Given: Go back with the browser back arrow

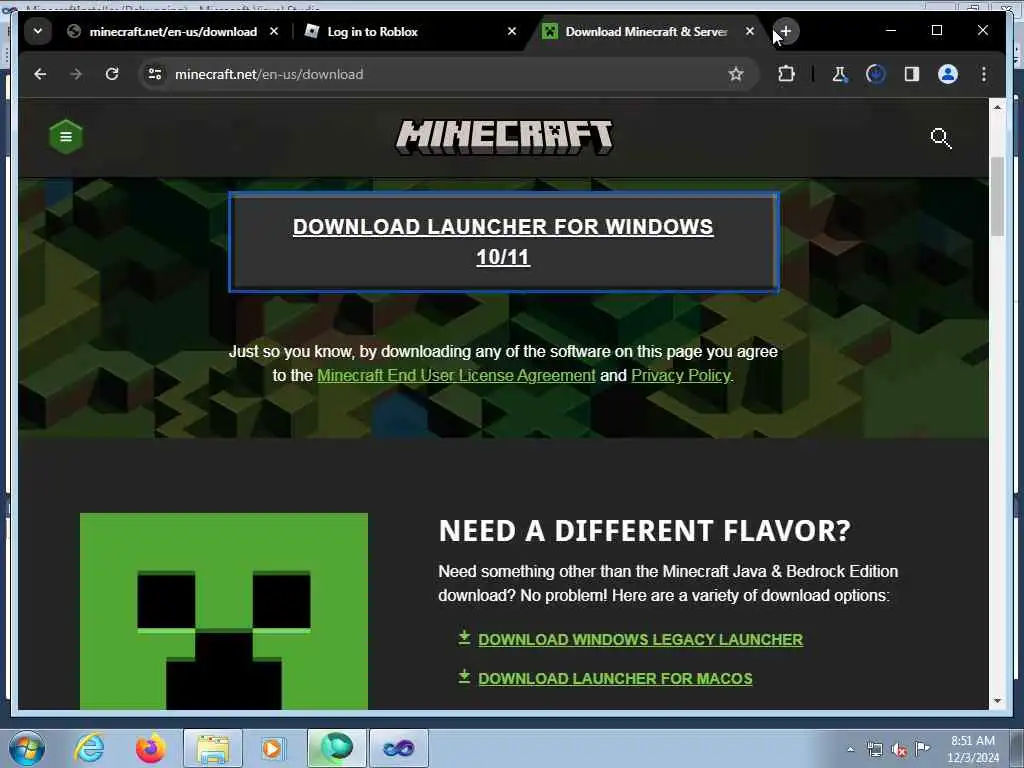Looking at the screenshot, I should (40, 74).
